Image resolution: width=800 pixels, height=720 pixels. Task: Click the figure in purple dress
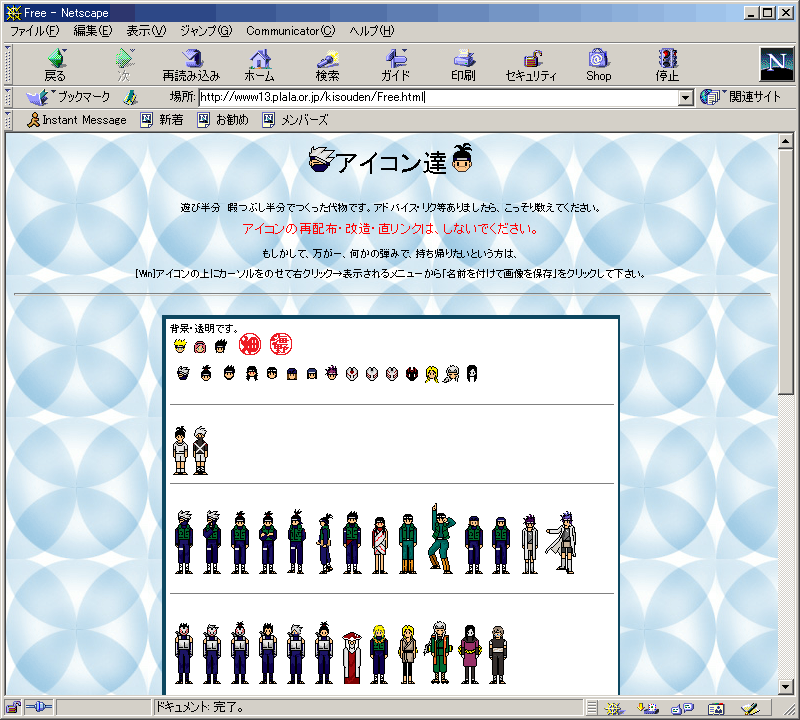470,655
